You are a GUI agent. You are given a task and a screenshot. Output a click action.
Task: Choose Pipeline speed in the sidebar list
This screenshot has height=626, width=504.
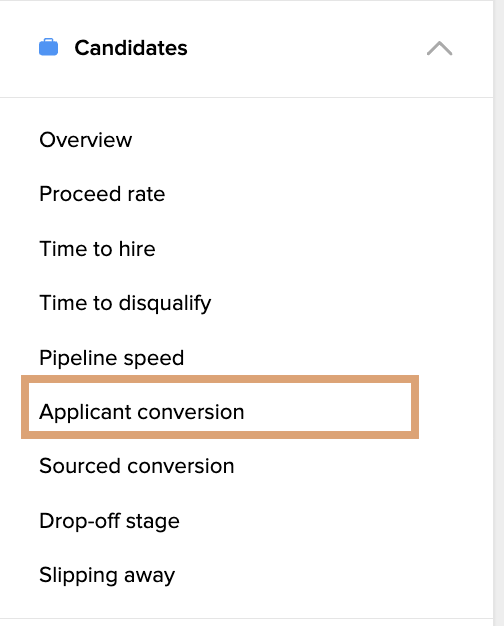pos(112,358)
